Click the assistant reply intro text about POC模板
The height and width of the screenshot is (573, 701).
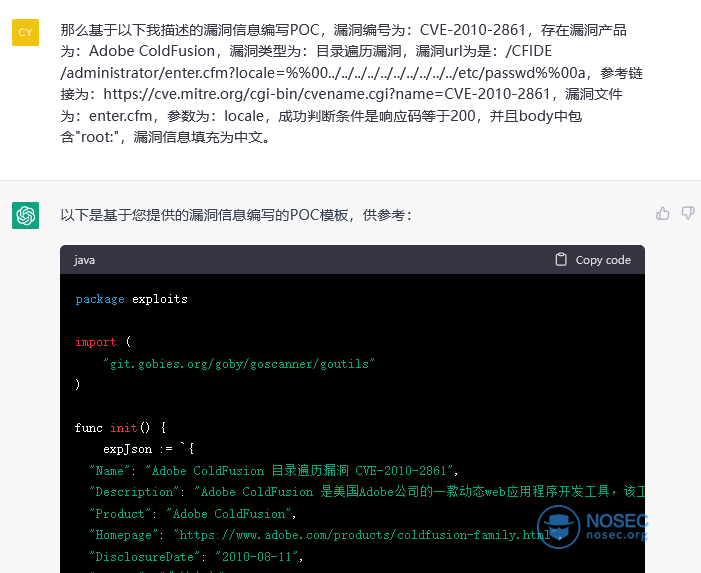click(x=236, y=215)
